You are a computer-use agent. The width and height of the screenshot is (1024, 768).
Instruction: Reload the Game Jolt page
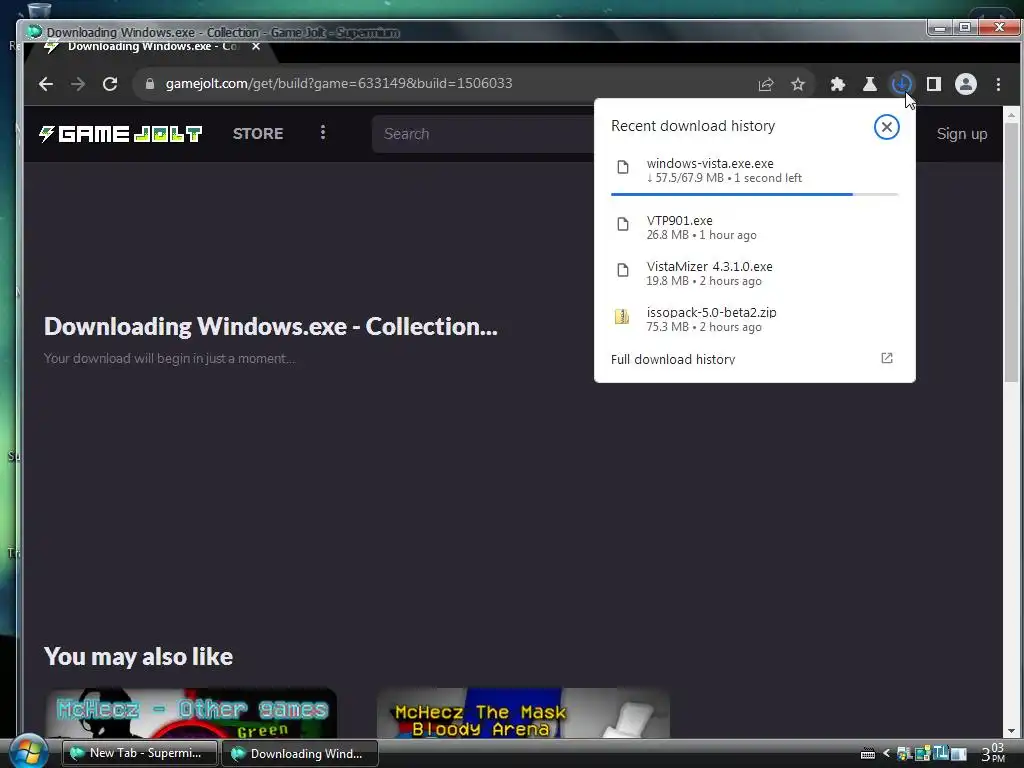(110, 84)
